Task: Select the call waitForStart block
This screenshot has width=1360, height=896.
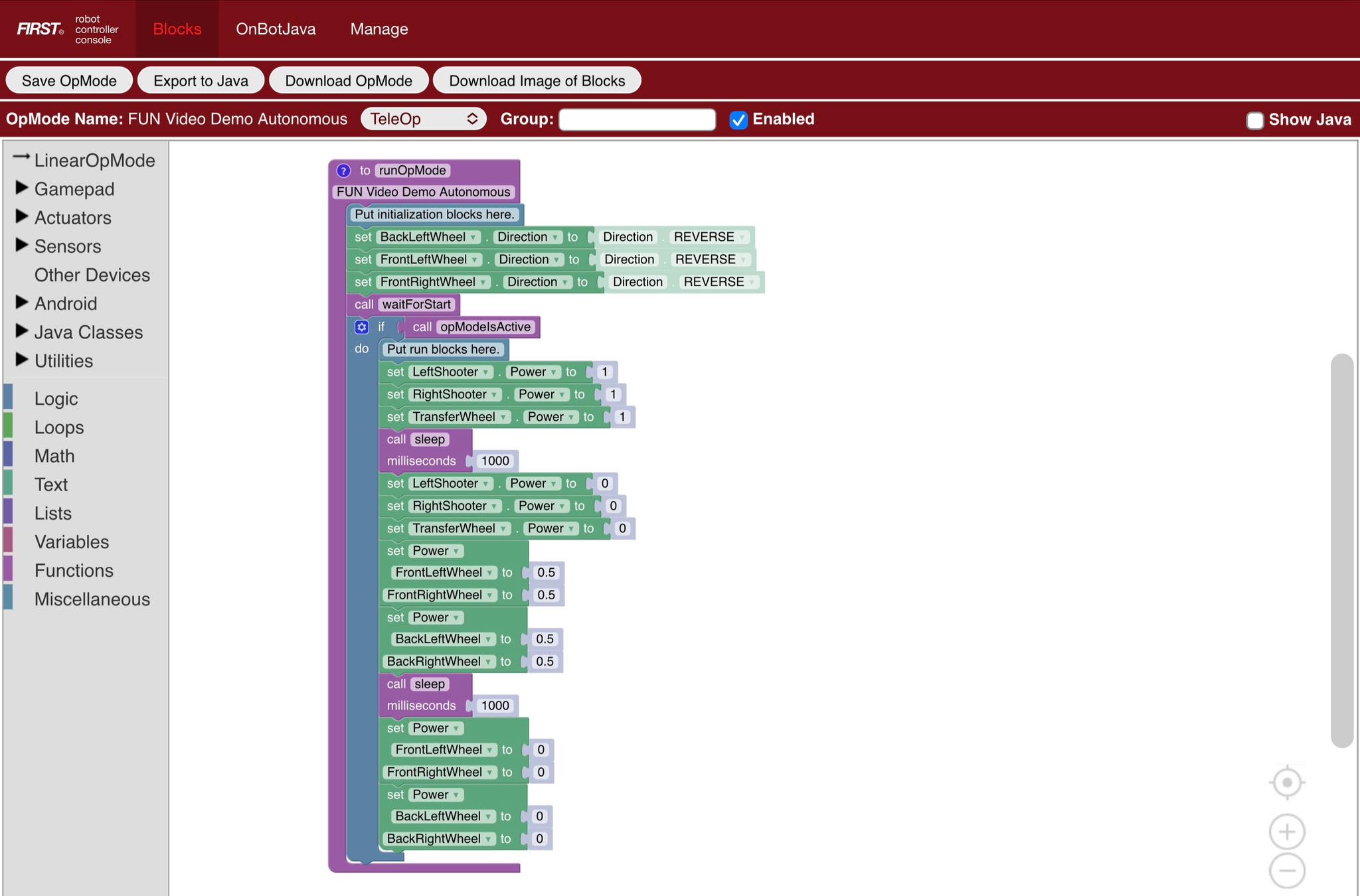Action: click(403, 305)
